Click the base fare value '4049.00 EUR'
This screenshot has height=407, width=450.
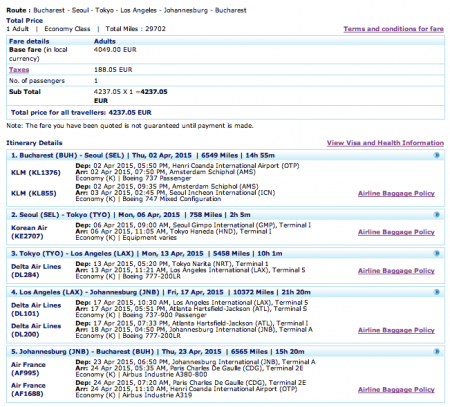tap(115, 50)
